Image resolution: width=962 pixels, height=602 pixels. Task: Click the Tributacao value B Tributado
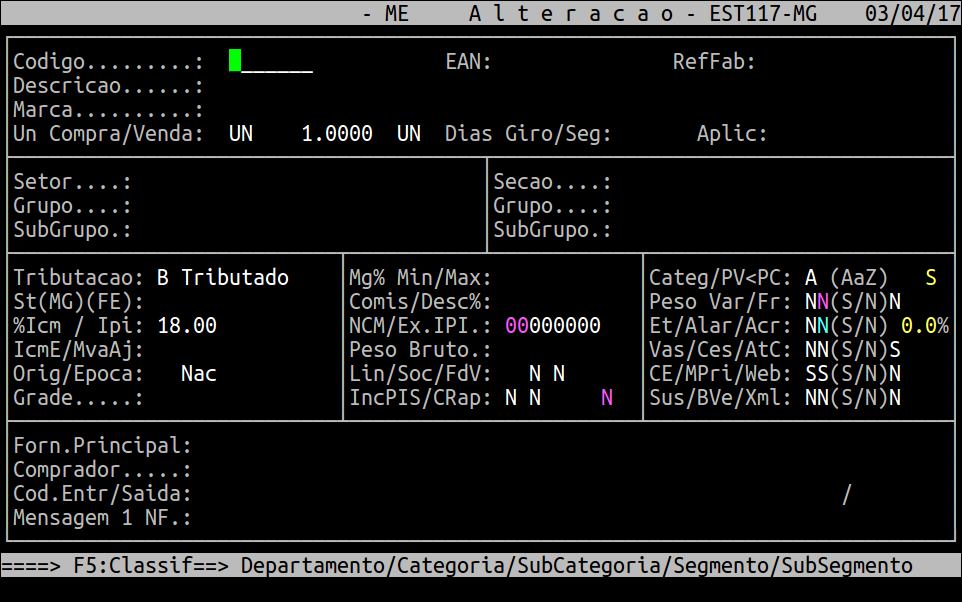pos(222,278)
